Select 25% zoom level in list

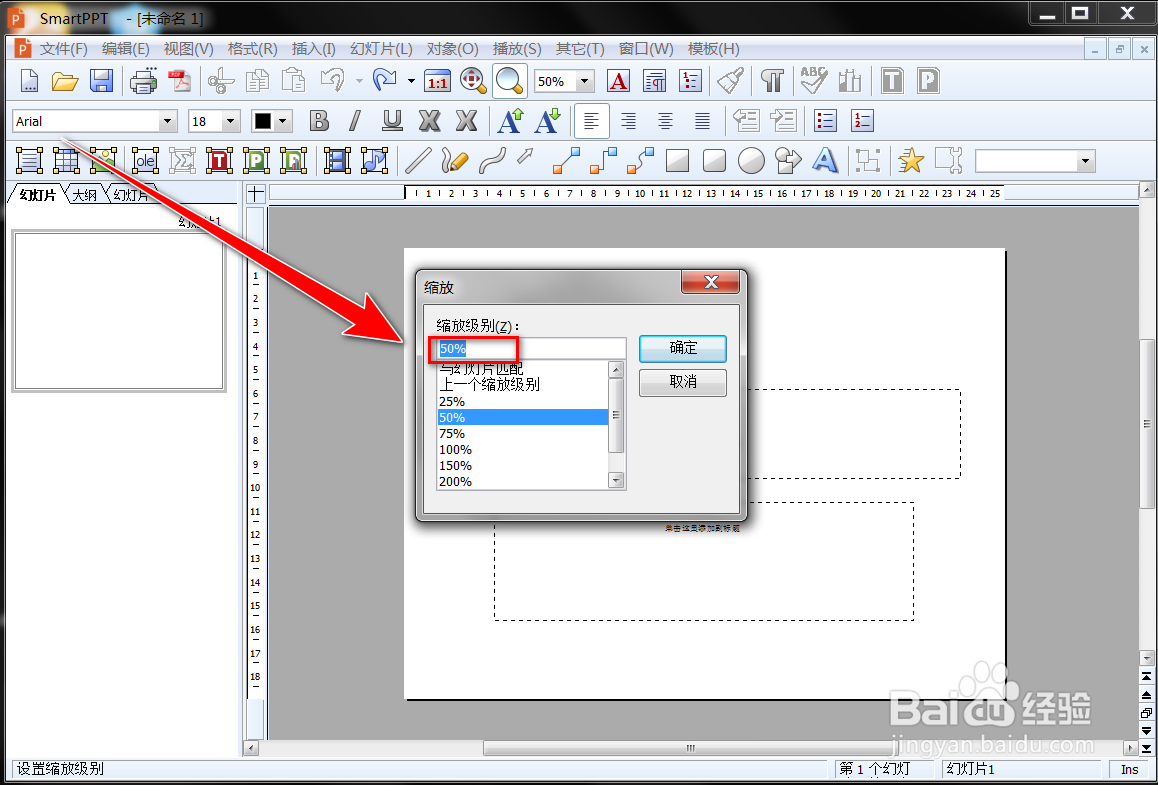pos(522,401)
